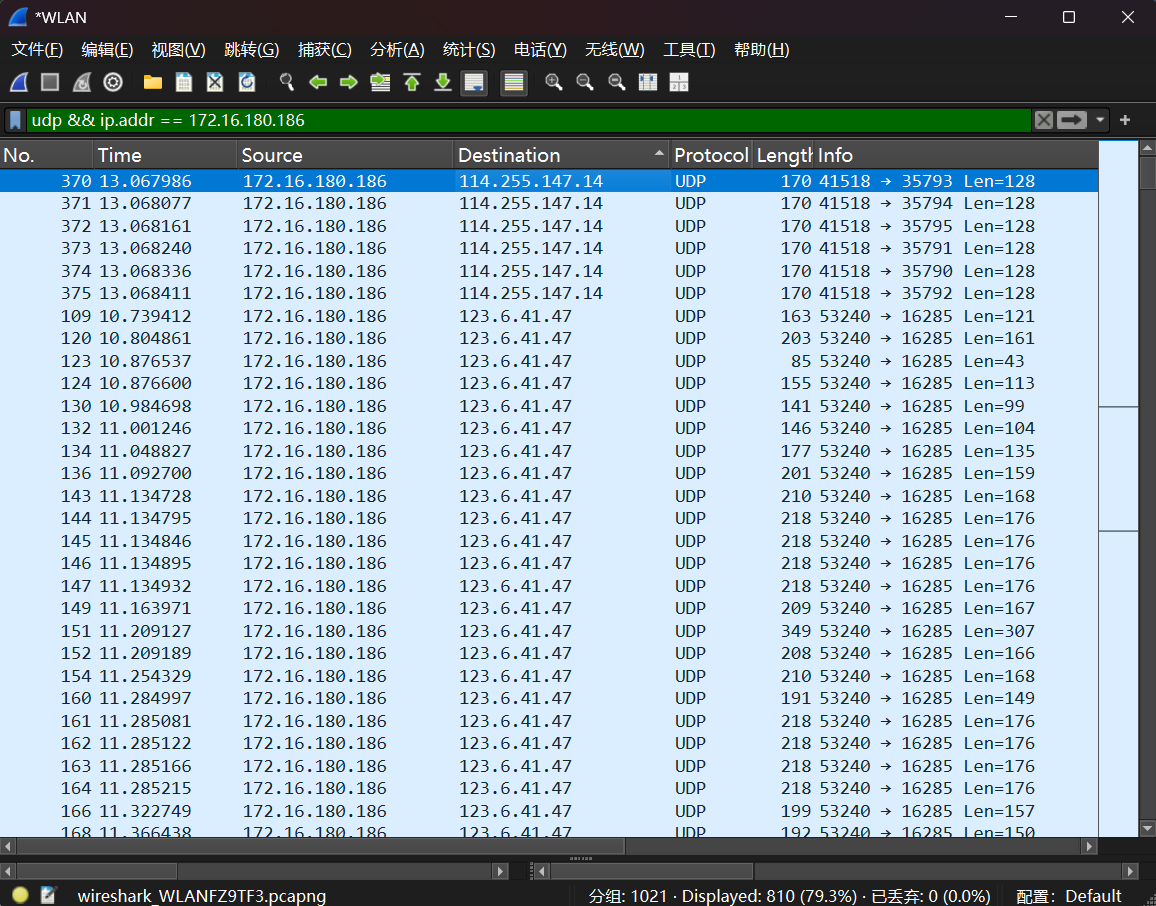The image size is (1156, 906).
Task: Select packet 130 with Len=99
Action: [549, 406]
